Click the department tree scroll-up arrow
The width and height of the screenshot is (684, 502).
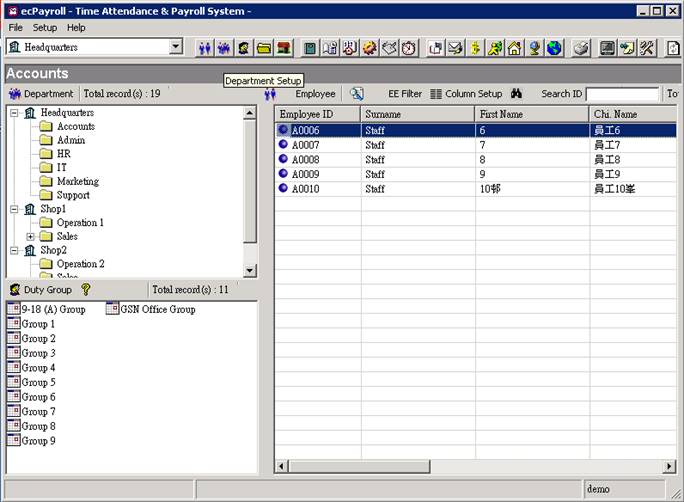click(x=250, y=113)
